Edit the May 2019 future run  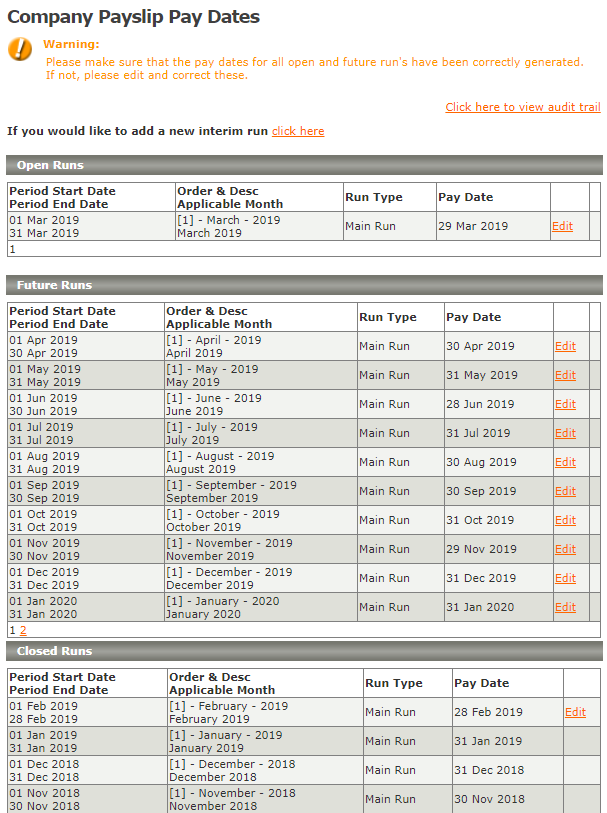coord(565,375)
